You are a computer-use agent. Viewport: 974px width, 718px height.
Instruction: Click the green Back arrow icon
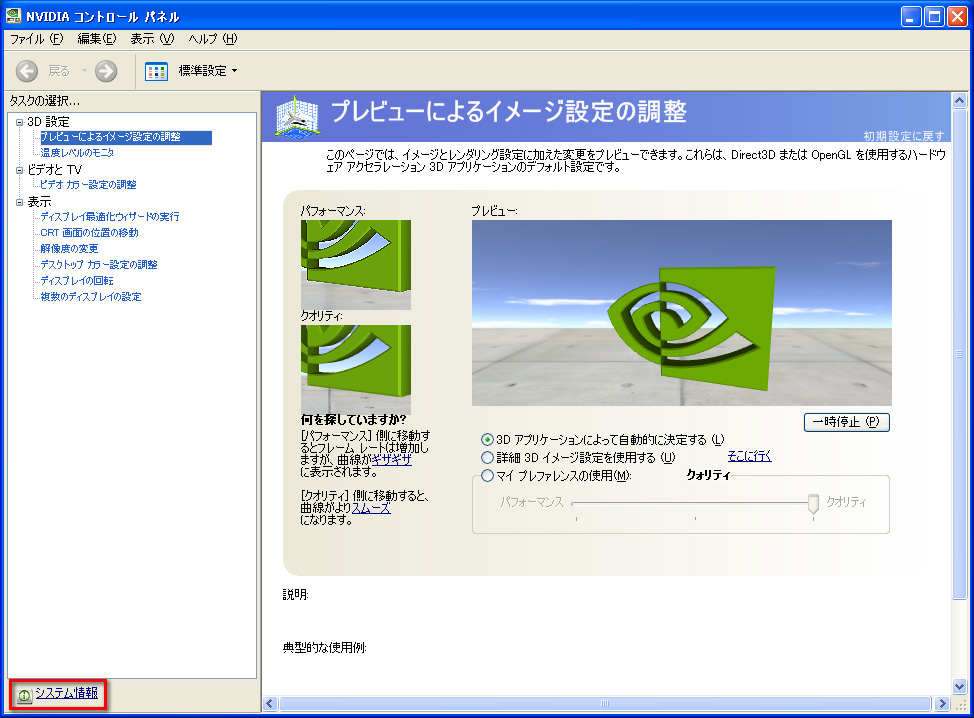pos(27,71)
